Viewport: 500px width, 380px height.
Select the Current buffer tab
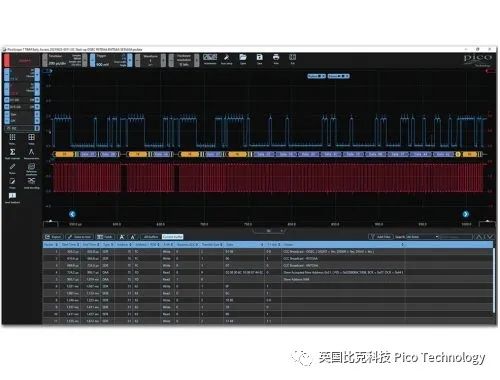(173, 237)
